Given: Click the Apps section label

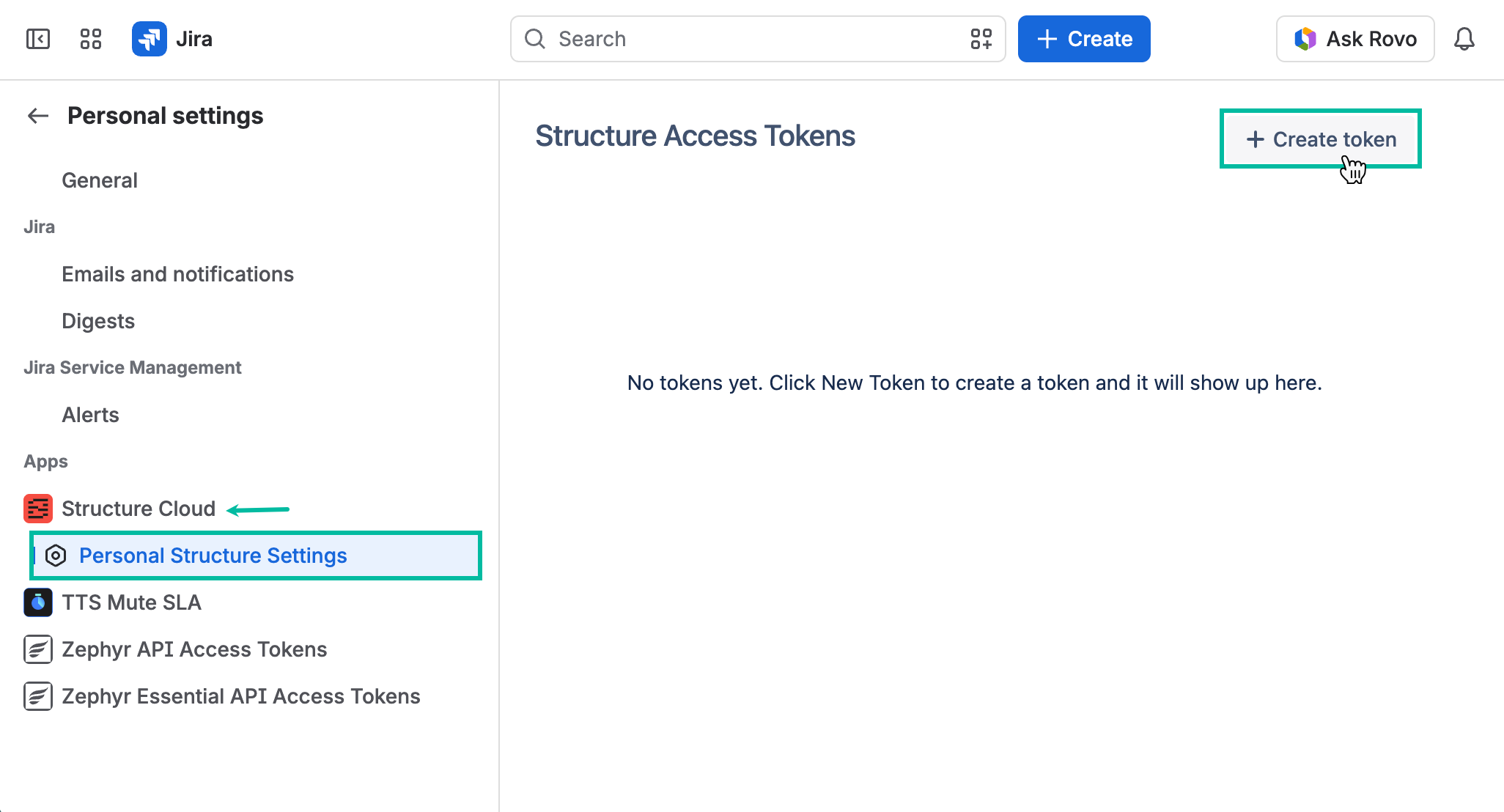Looking at the screenshot, I should (x=45, y=462).
